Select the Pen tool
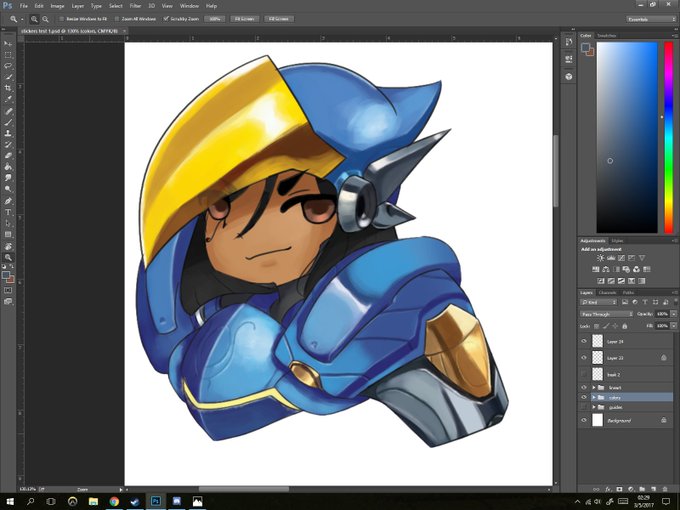 coord(8,201)
